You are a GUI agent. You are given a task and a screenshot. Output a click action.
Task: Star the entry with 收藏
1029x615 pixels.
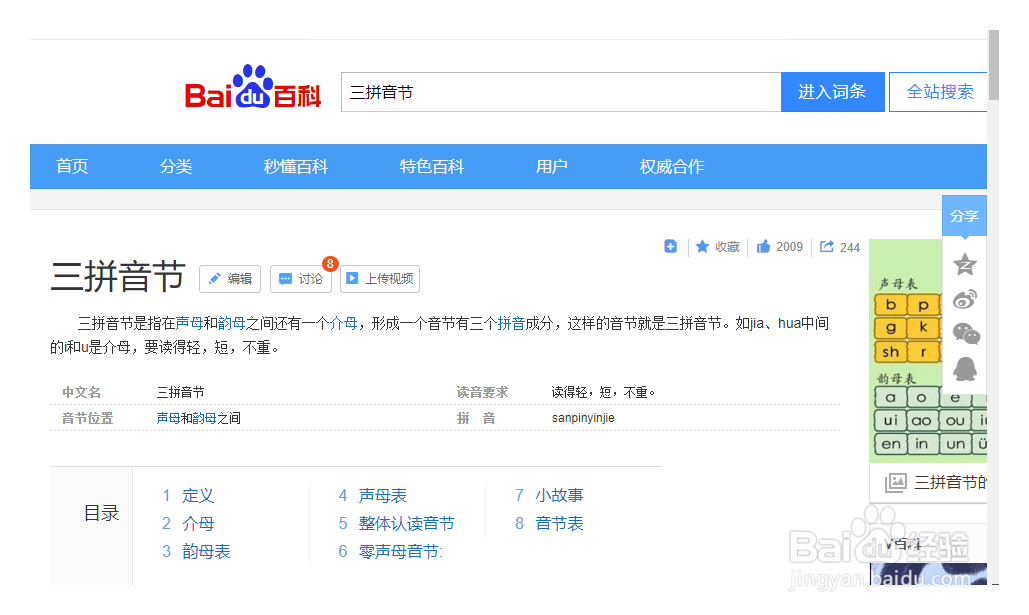click(x=717, y=246)
